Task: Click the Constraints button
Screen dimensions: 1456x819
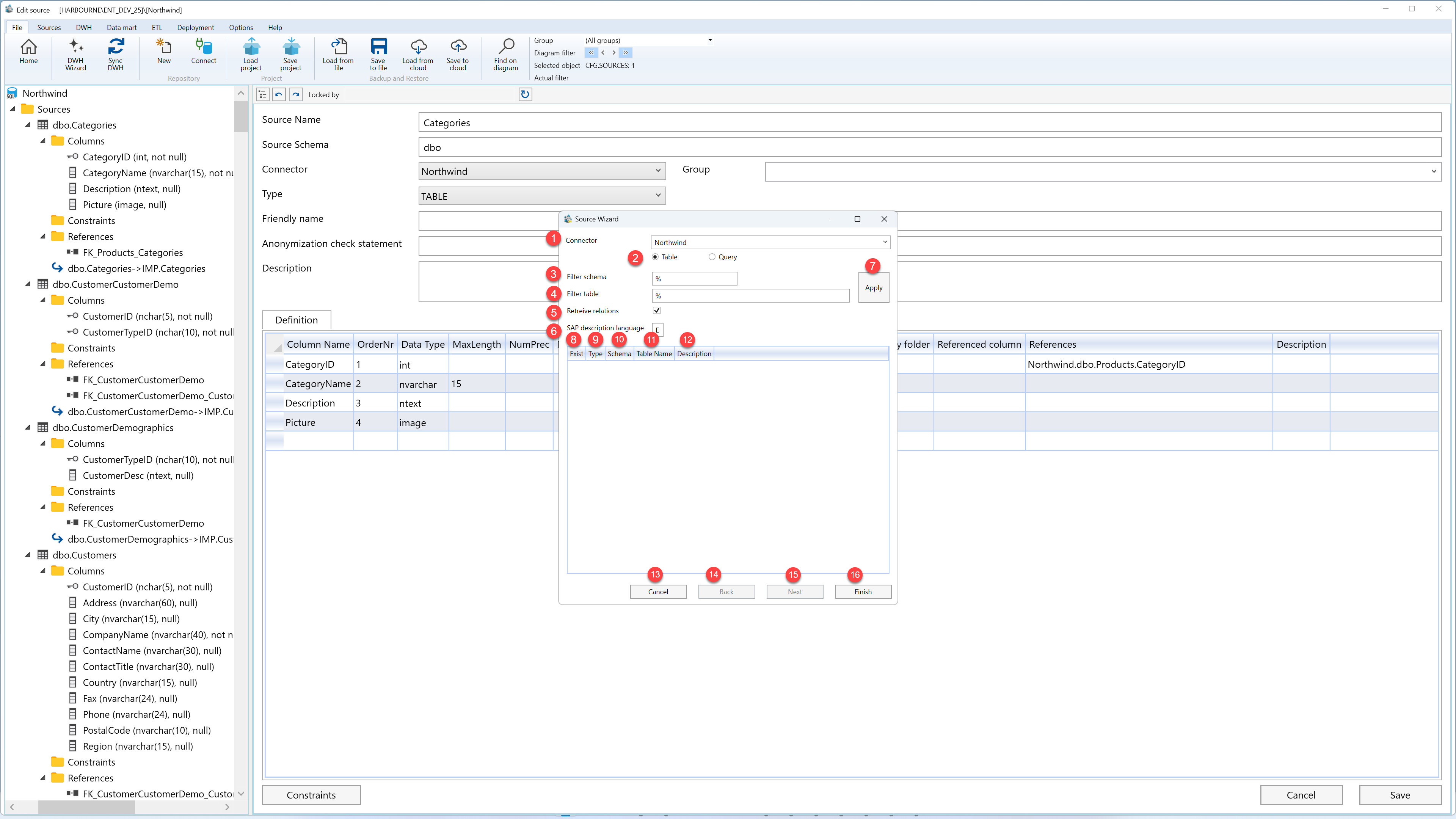Action: (311, 795)
